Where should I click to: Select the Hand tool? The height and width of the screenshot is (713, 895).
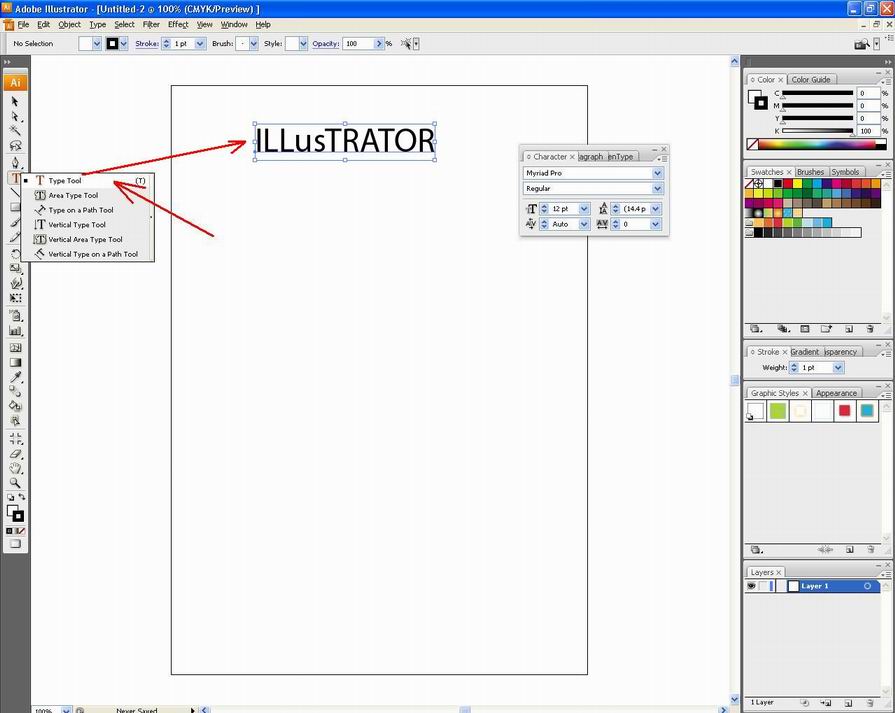pyautogui.click(x=15, y=469)
